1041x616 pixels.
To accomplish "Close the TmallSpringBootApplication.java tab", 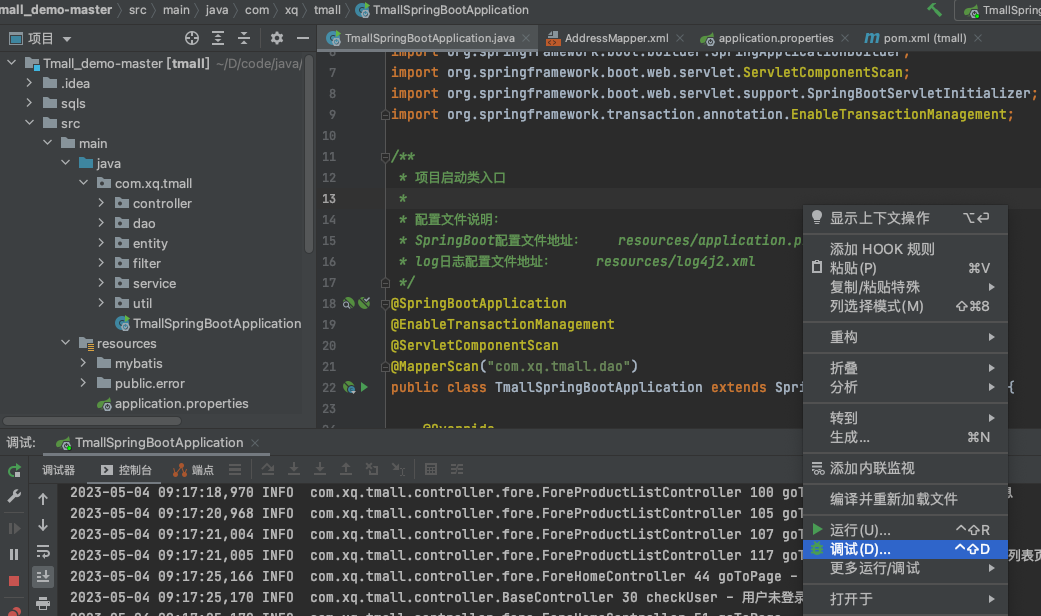I will (526, 38).
